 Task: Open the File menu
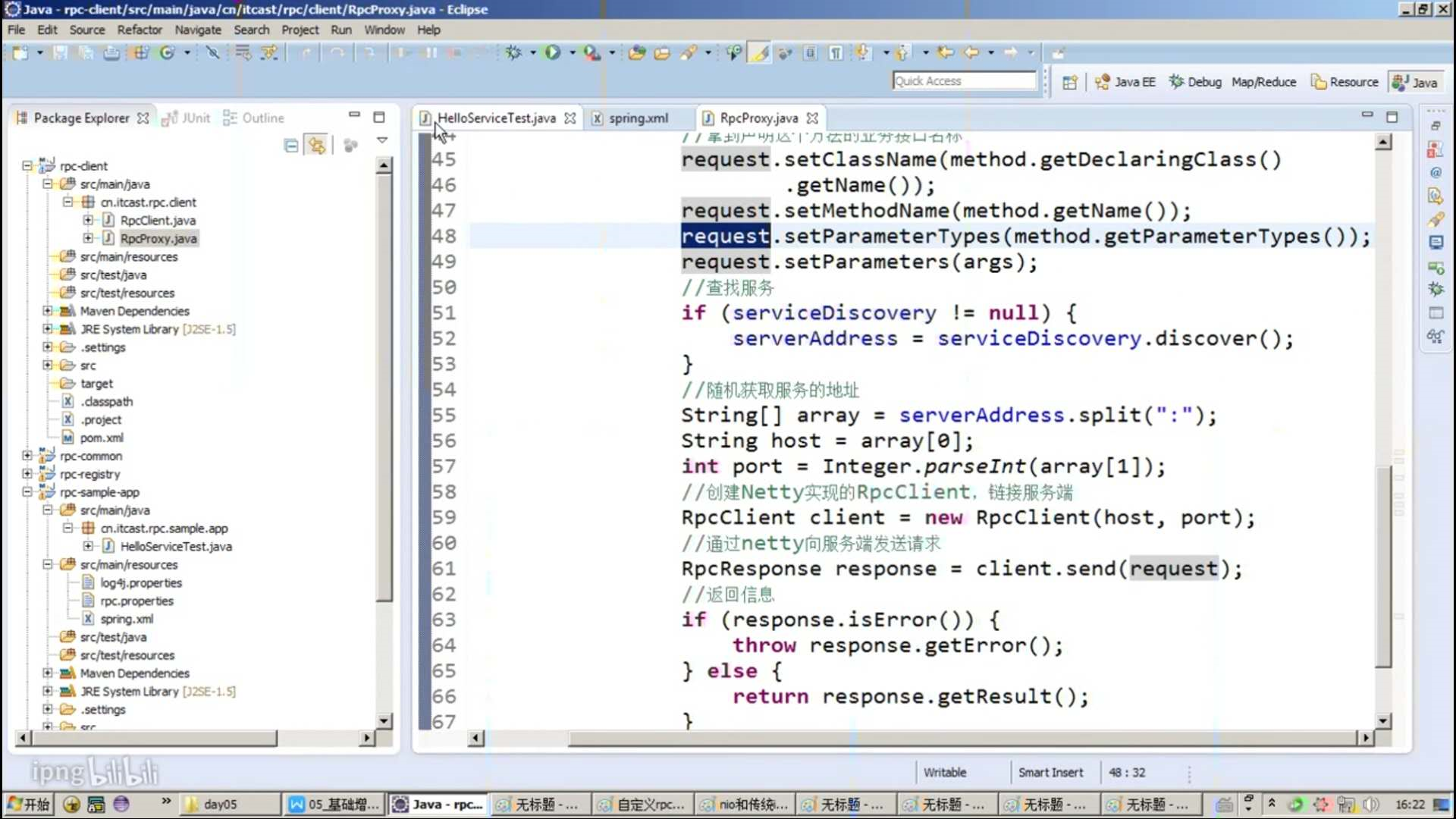(16, 30)
